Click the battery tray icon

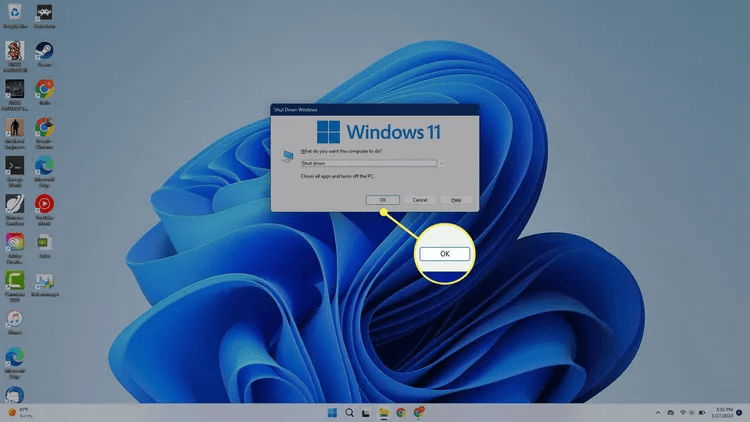click(x=702, y=412)
